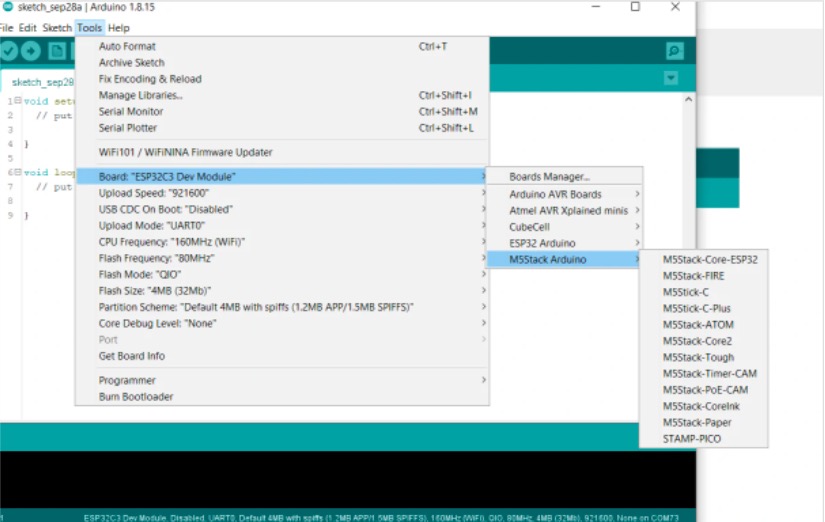Expand Flash Mode QIO submenu
The height and width of the screenshot is (522, 825).
click(283, 275)
